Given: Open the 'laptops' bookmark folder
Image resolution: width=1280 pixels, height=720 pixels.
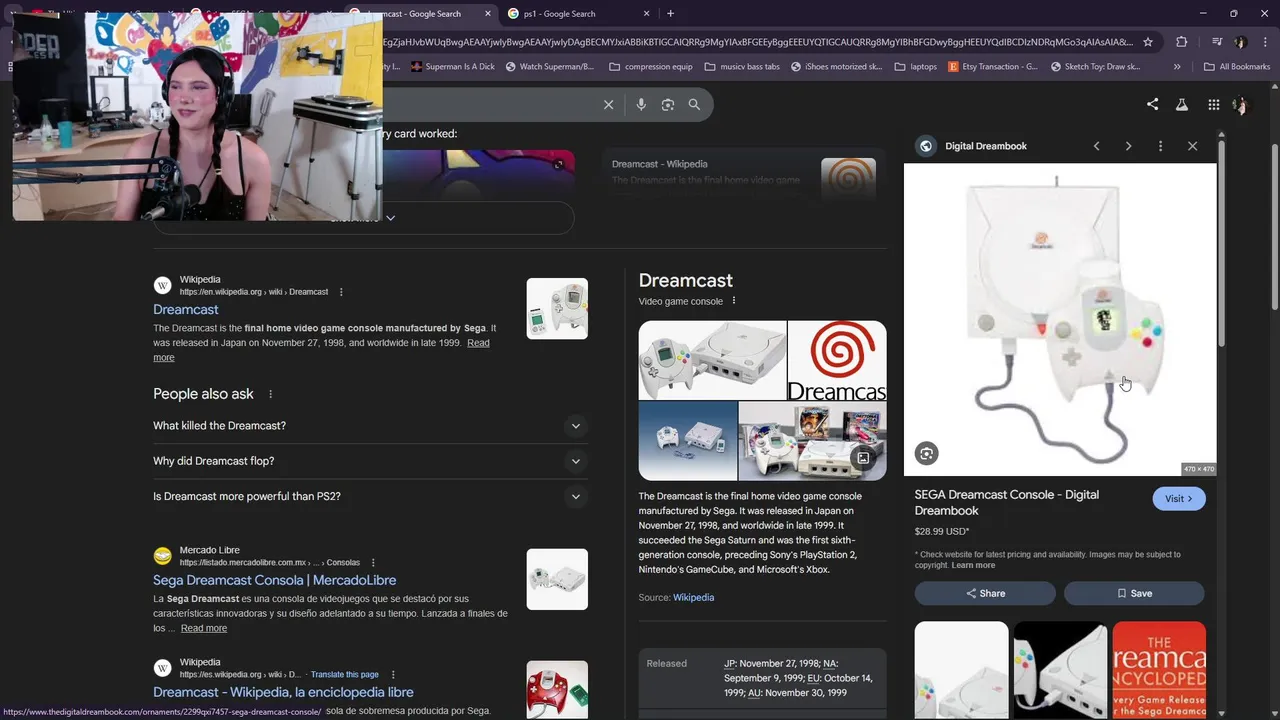Looking at the screenshot, I should point(915,67).
